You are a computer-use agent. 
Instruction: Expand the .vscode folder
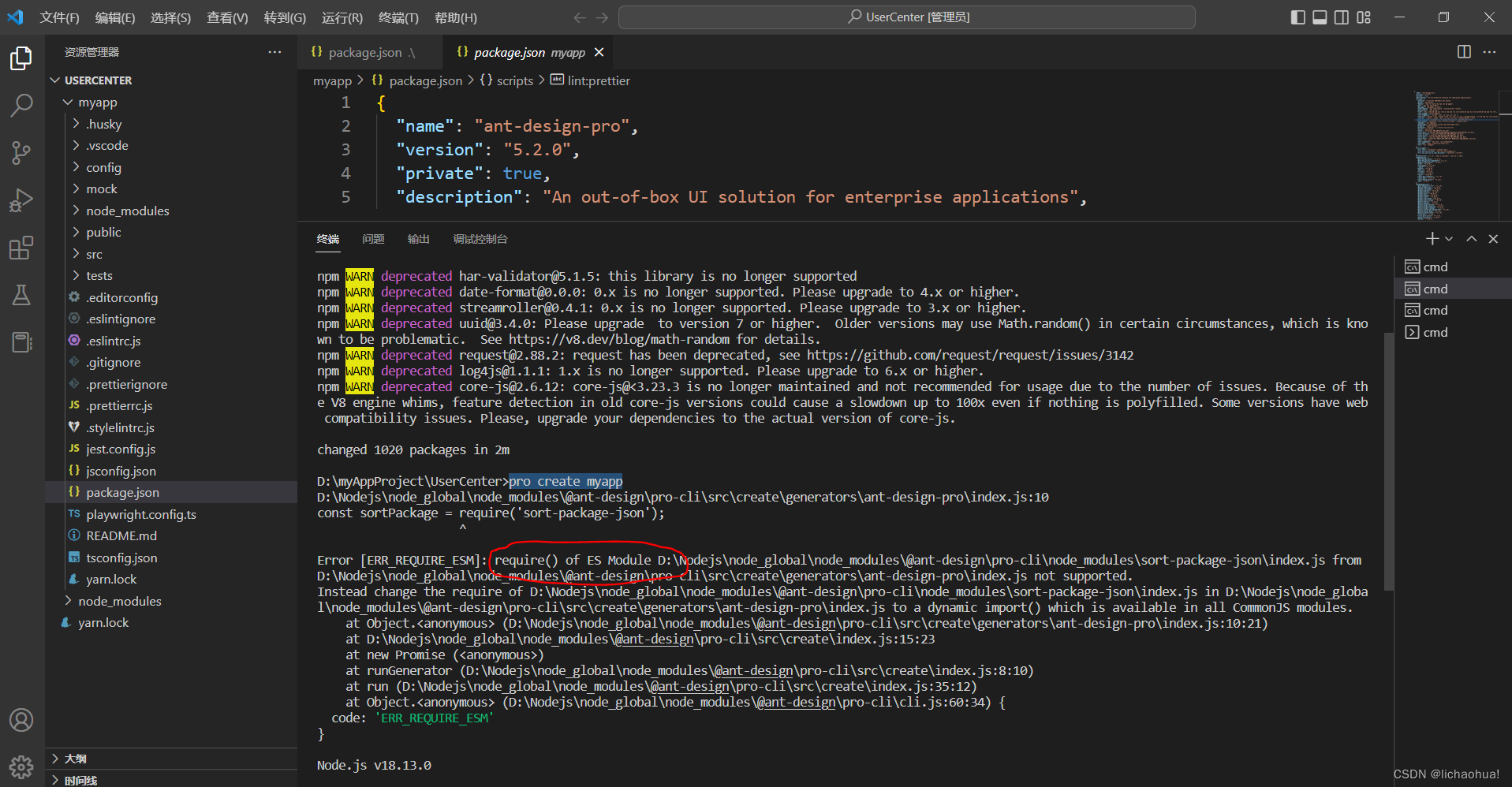[171, 146]
